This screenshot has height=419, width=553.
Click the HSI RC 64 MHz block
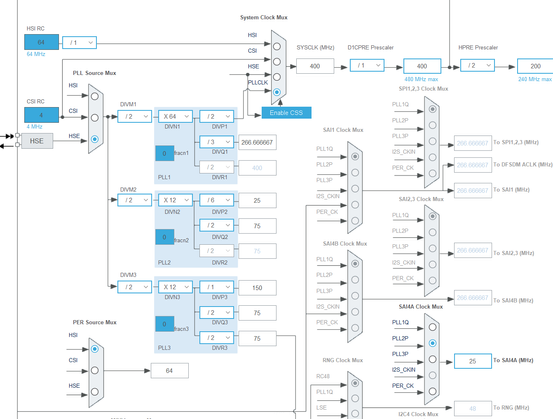[x=42, y=42]
